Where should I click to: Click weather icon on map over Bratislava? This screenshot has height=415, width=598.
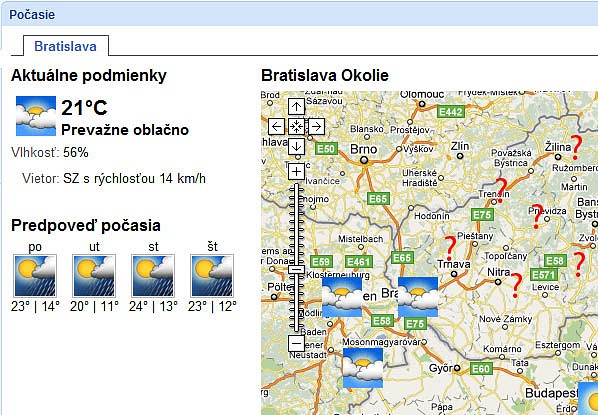click(418, 297)
